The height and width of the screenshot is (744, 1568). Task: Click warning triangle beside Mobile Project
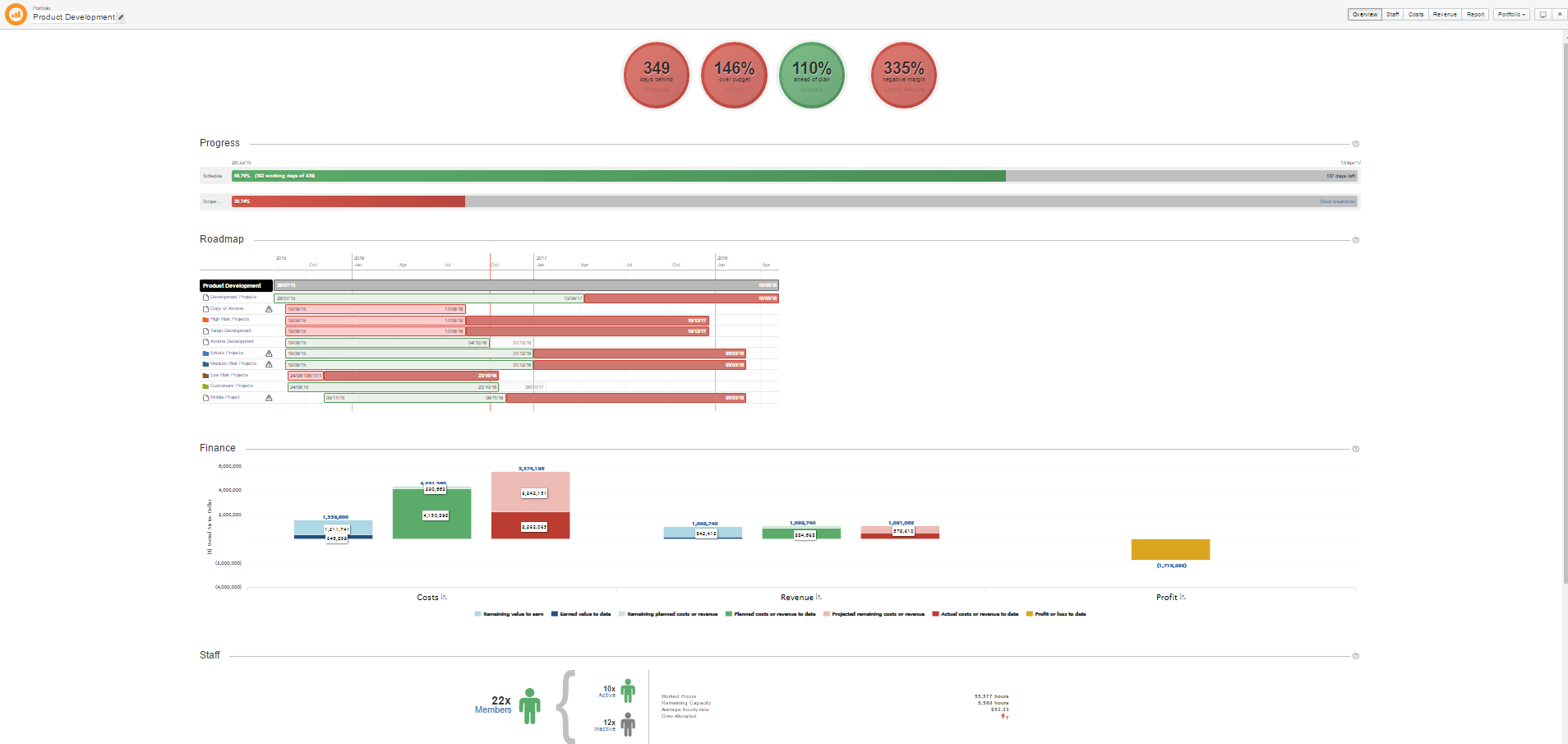tap(269, 398)
